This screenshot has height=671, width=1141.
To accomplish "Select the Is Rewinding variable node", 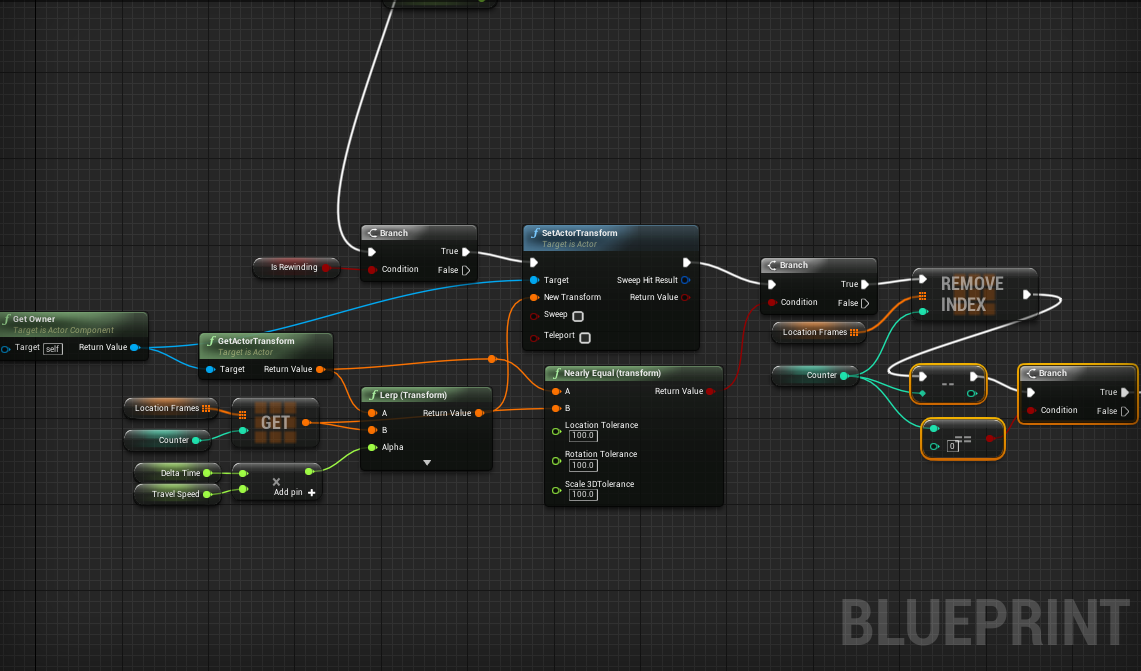I will [x=296, y=267].
